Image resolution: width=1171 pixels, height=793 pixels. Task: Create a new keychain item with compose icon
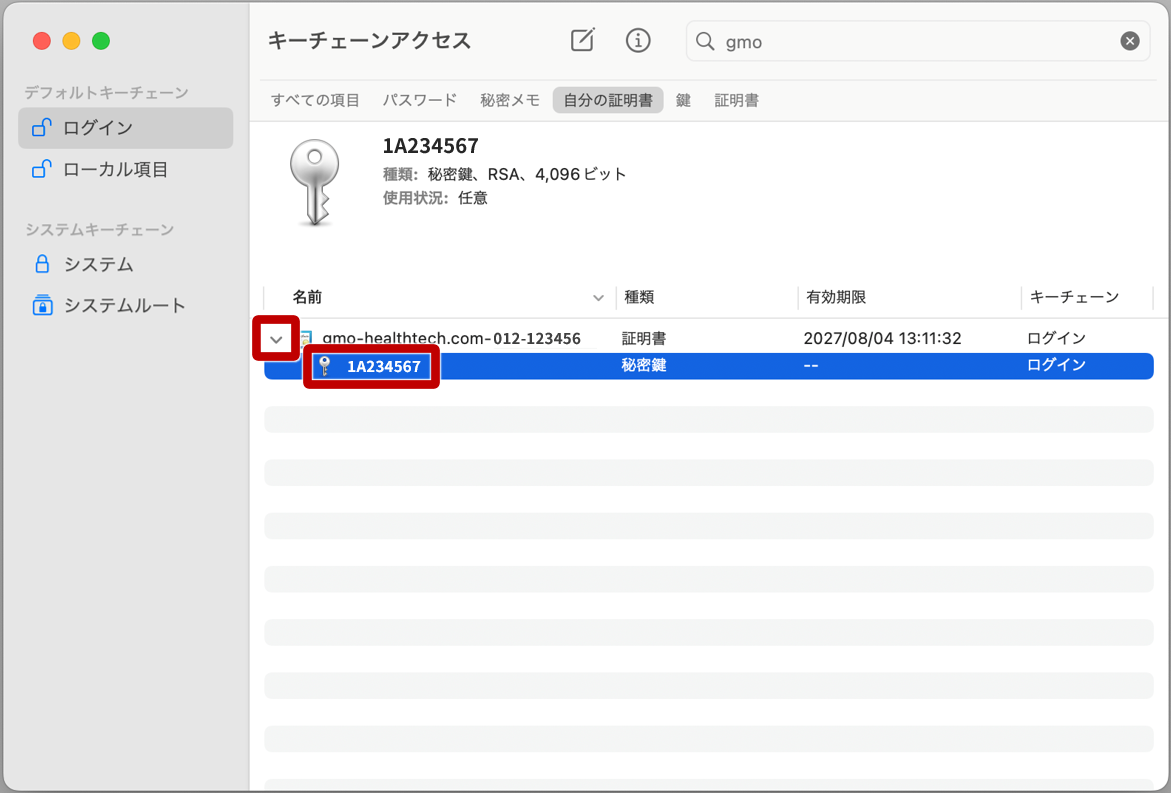[583, 40]
